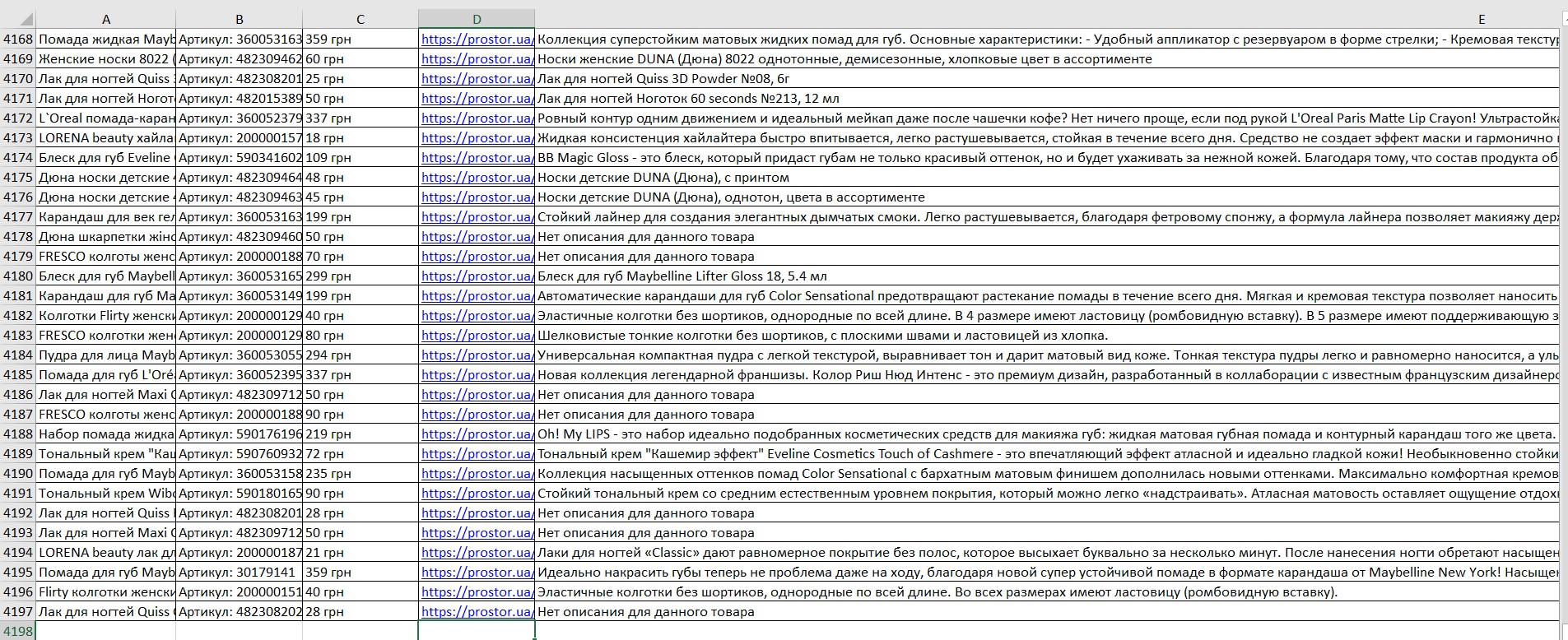Open prostor.ua link in row 4172
Image resolution: width=1568 pixels, height=640 pixels.
click(477, 118)
